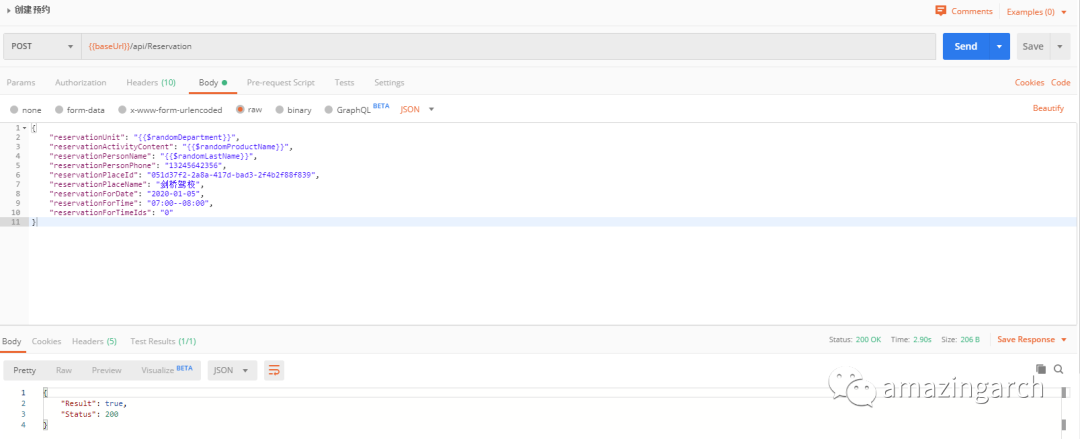Screen dimensions: 1080x439
Task: Open the request Body tab
Action: (213, 82)
